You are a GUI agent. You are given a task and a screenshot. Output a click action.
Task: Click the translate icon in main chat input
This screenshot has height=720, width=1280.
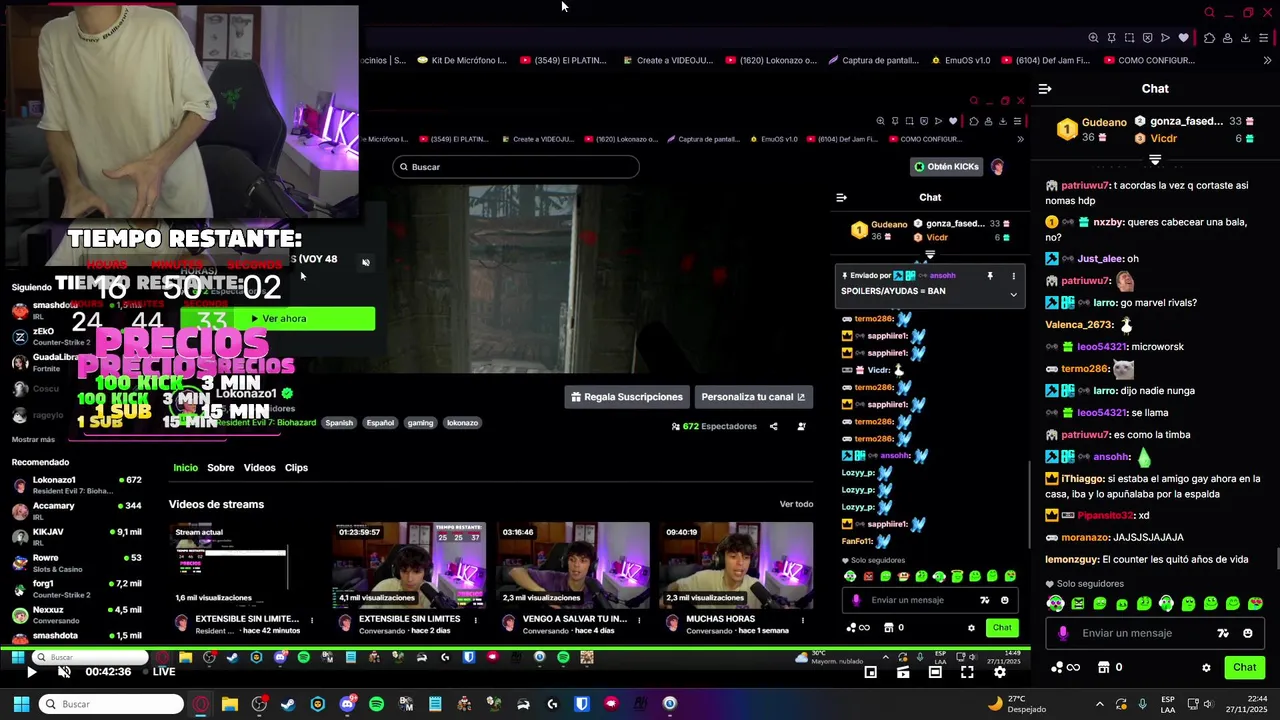click(x=1222, y=633)
